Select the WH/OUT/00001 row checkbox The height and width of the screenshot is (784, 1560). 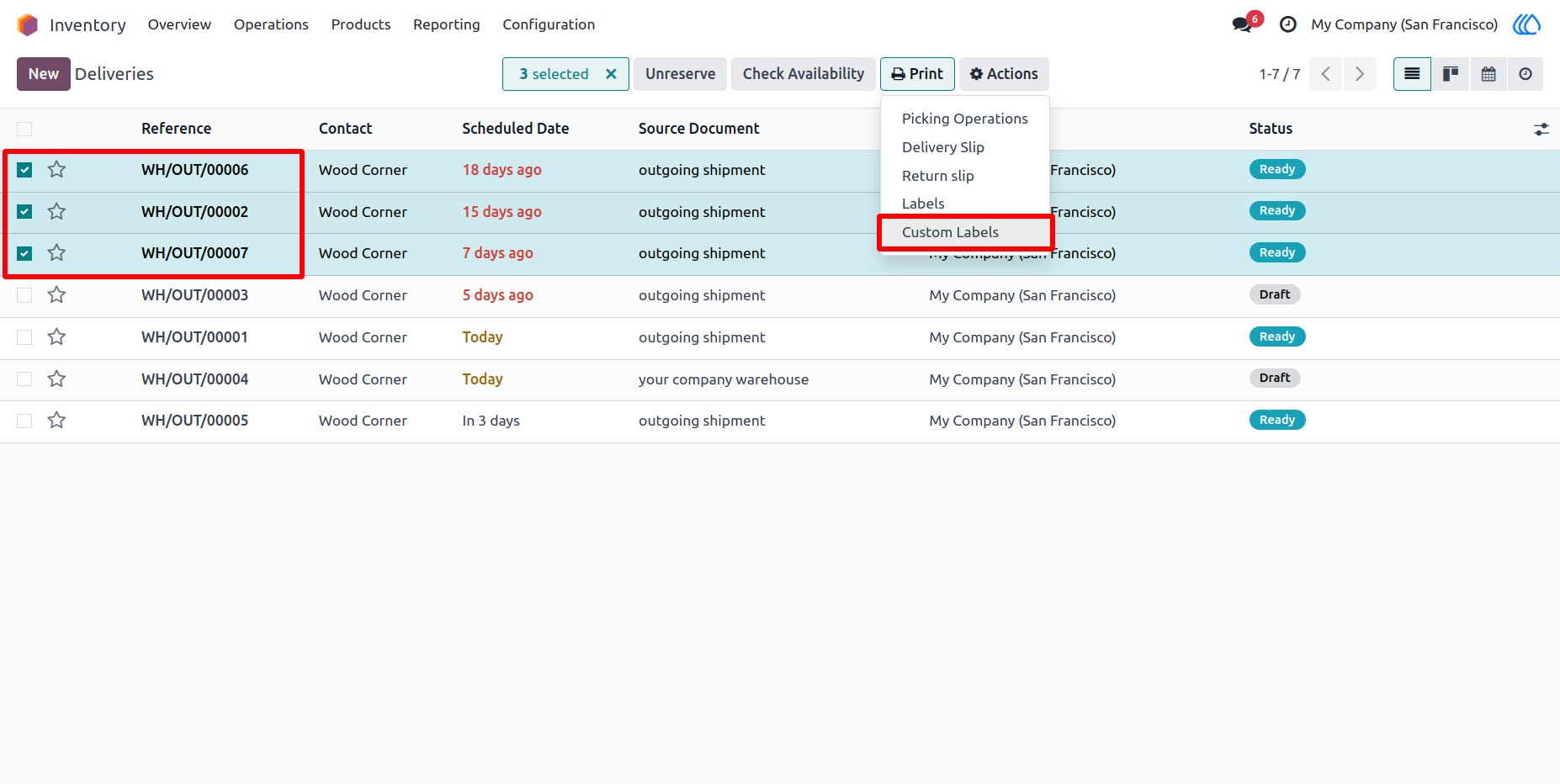pyautogui.click(x=24, y=337)
